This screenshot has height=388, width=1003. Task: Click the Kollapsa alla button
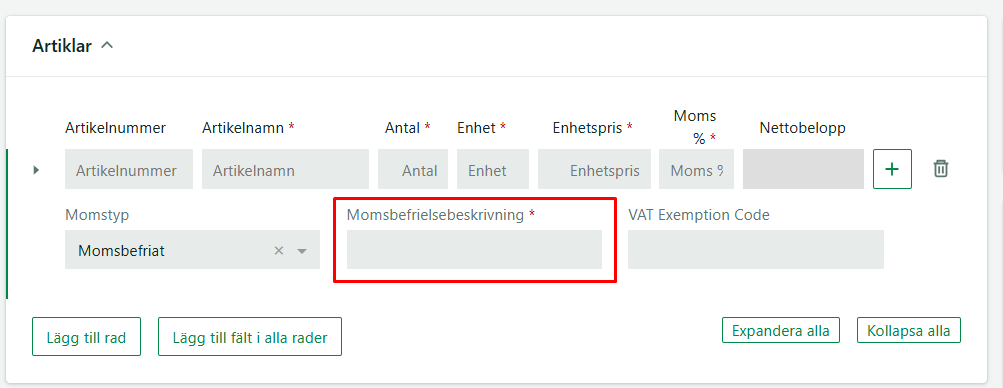click(x=909, y=330)
